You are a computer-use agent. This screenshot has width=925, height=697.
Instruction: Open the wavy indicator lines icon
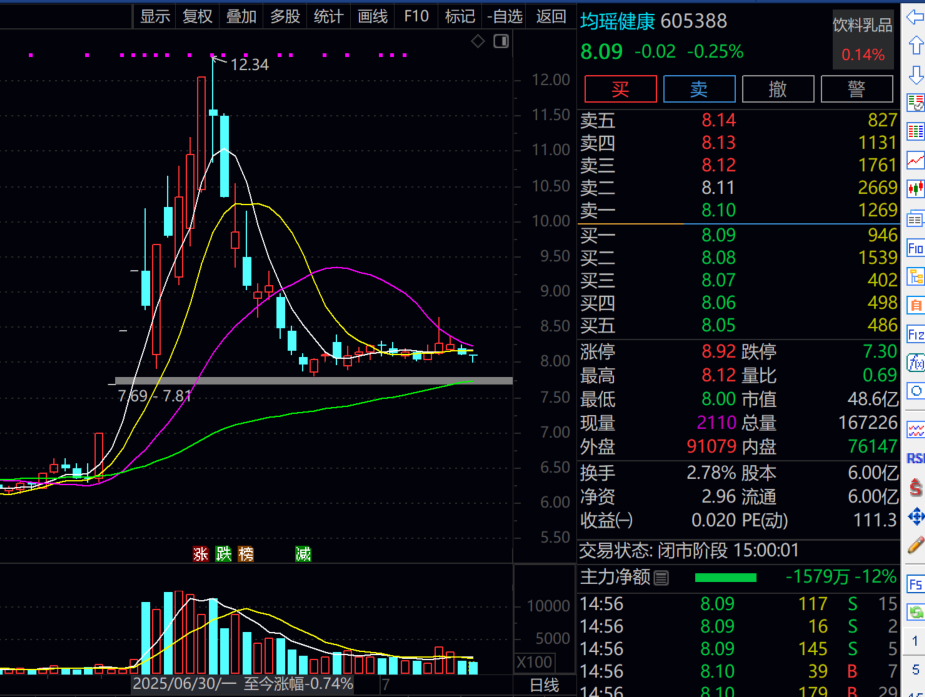click(x=916, y=430)
